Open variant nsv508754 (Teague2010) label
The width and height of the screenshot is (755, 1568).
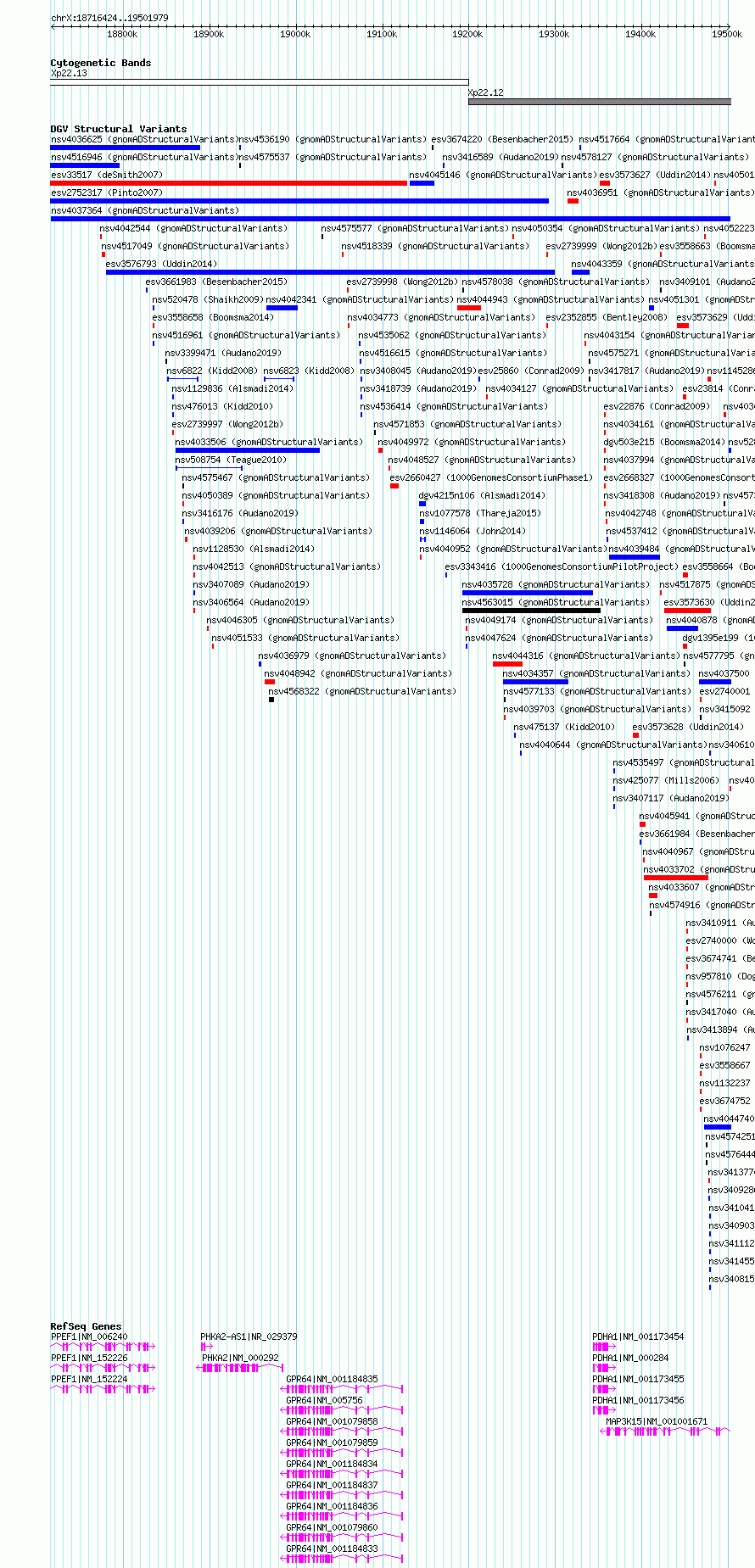[x=231, y=460]
